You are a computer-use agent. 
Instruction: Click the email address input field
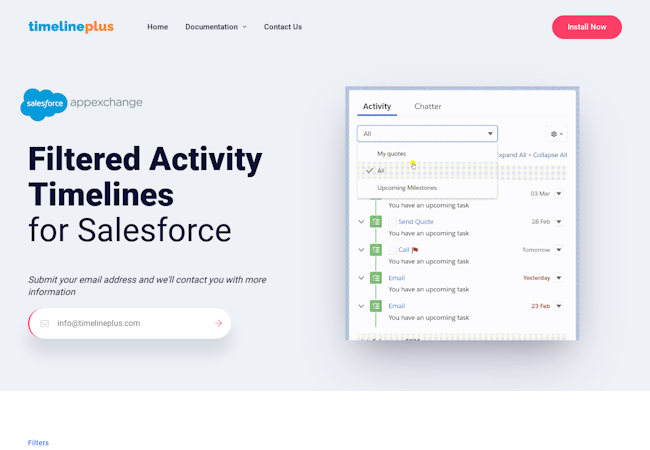pyautogui.click(x=130, y=323)
